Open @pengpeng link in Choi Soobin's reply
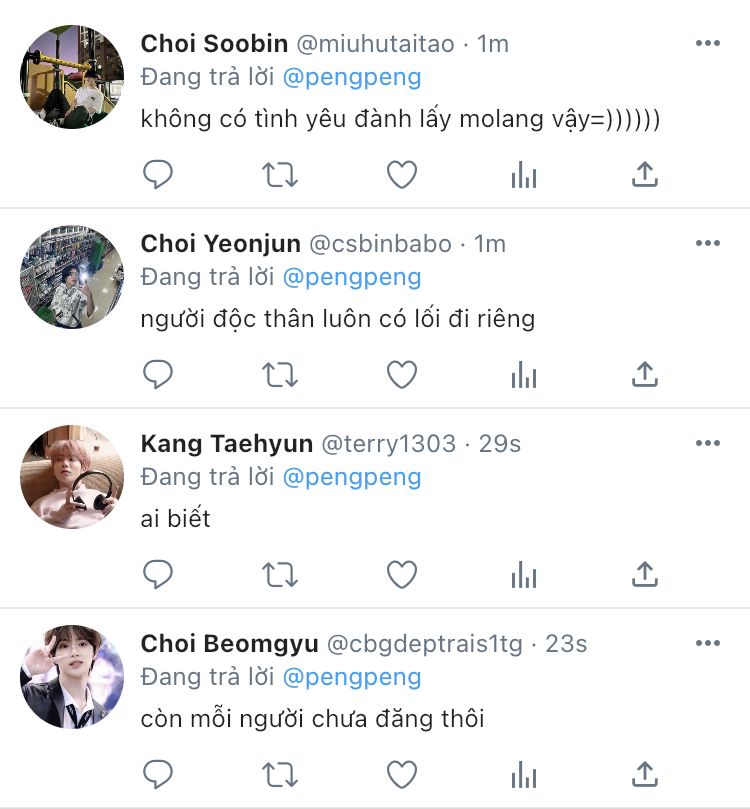 [x=352, y=77]
